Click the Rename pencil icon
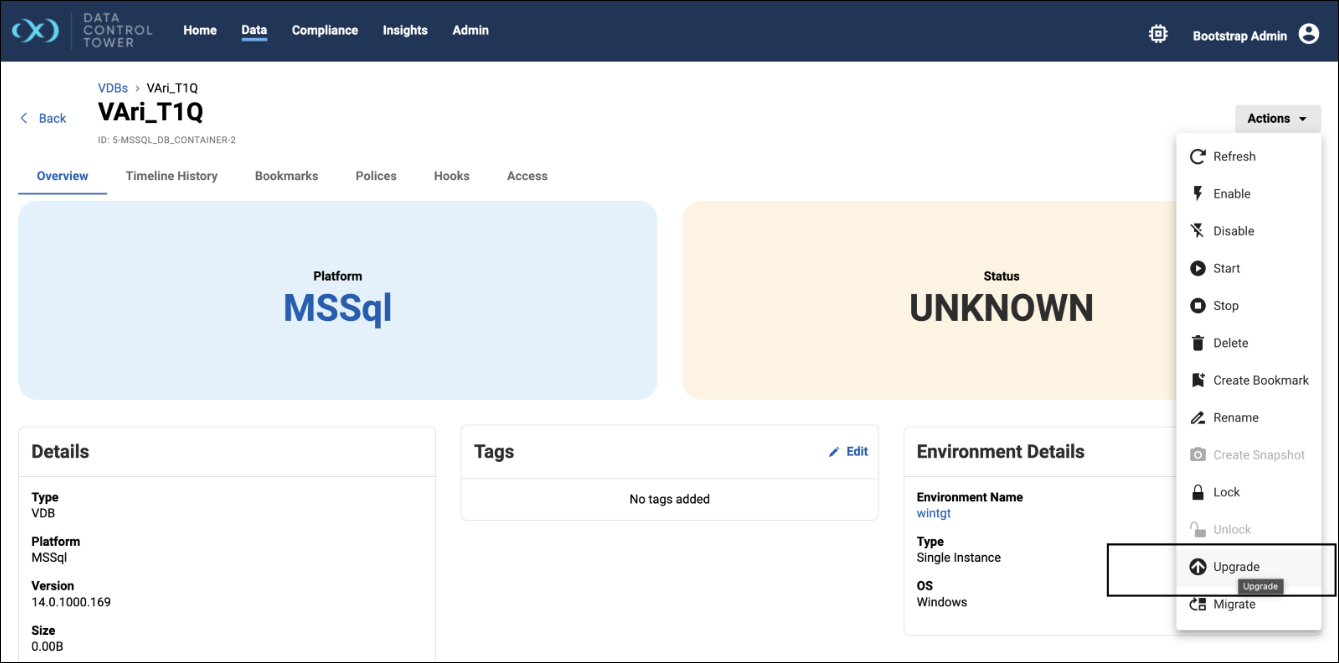This screenshot has width=1339, height=663. tap(1197, 418)
